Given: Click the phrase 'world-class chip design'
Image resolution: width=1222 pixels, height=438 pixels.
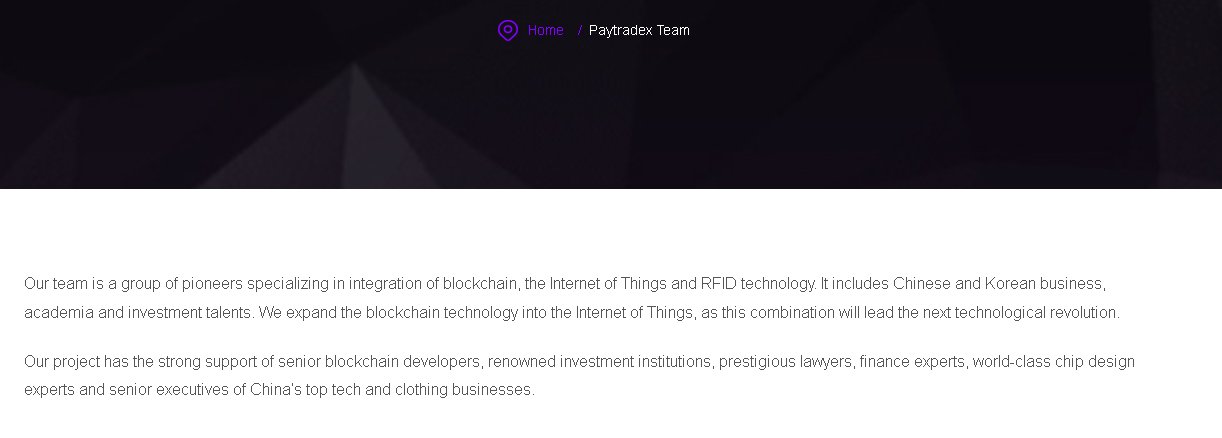Looking at the screenshot, I should coord(1054,361).
